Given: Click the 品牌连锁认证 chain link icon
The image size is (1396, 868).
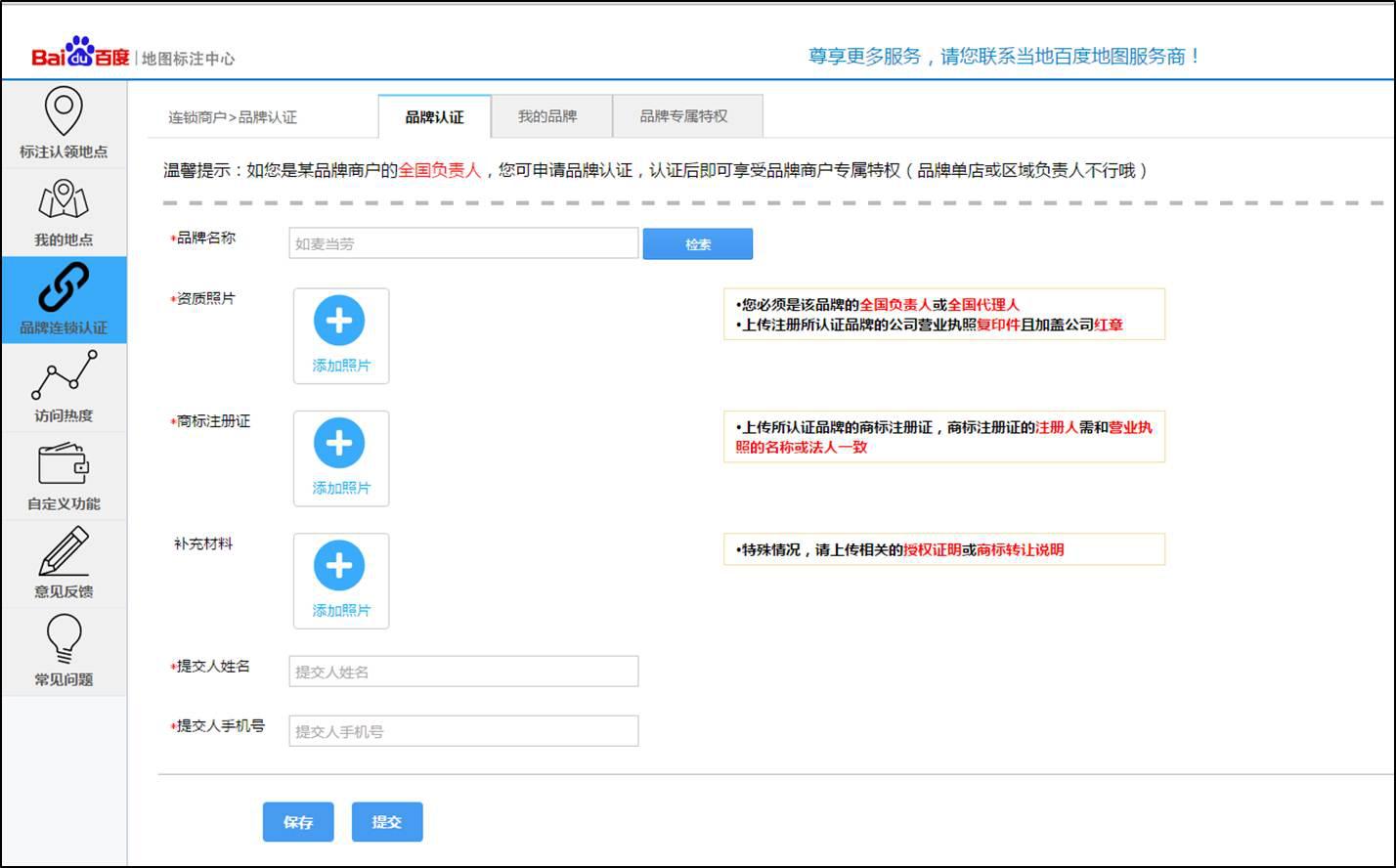Looking at the screenshot, I should tap(64, 298).
